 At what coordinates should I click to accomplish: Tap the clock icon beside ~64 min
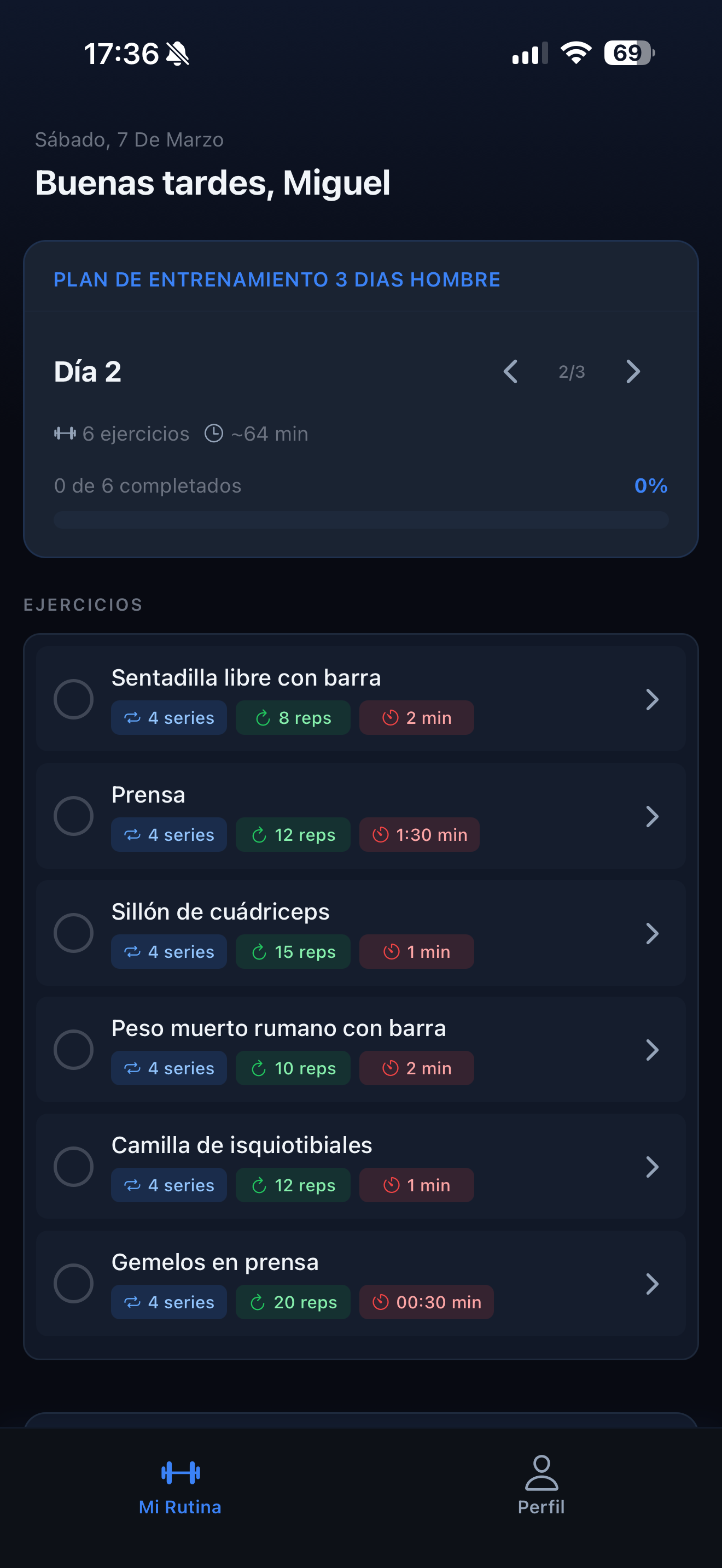tap(214, 434)
